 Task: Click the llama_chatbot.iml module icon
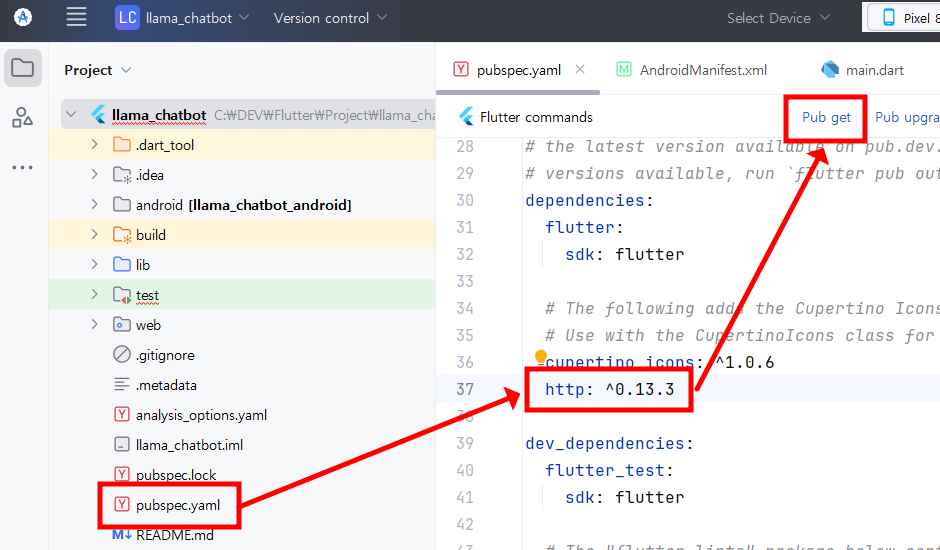tap(122, 444)
